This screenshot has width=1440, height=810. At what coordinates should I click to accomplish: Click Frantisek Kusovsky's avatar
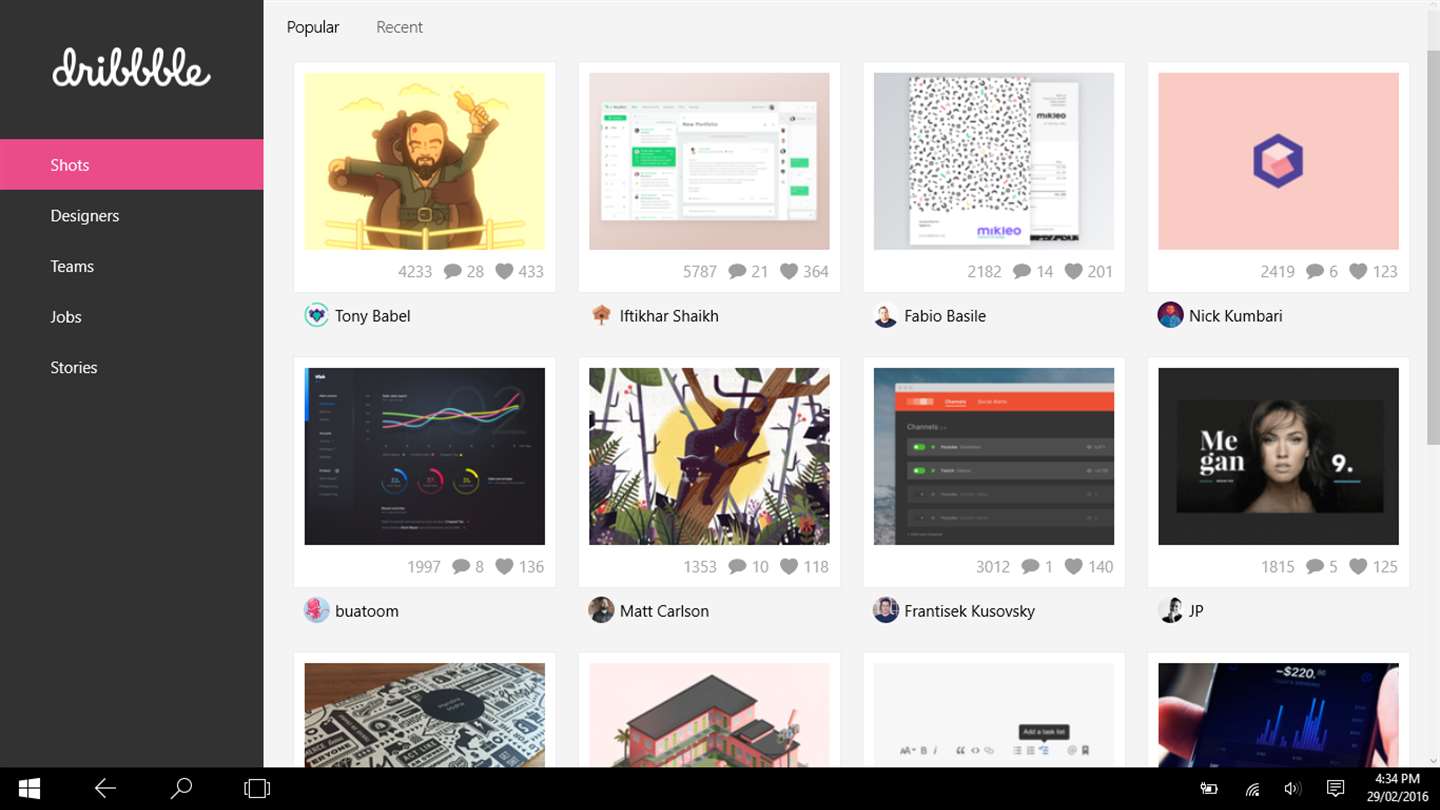886,610
